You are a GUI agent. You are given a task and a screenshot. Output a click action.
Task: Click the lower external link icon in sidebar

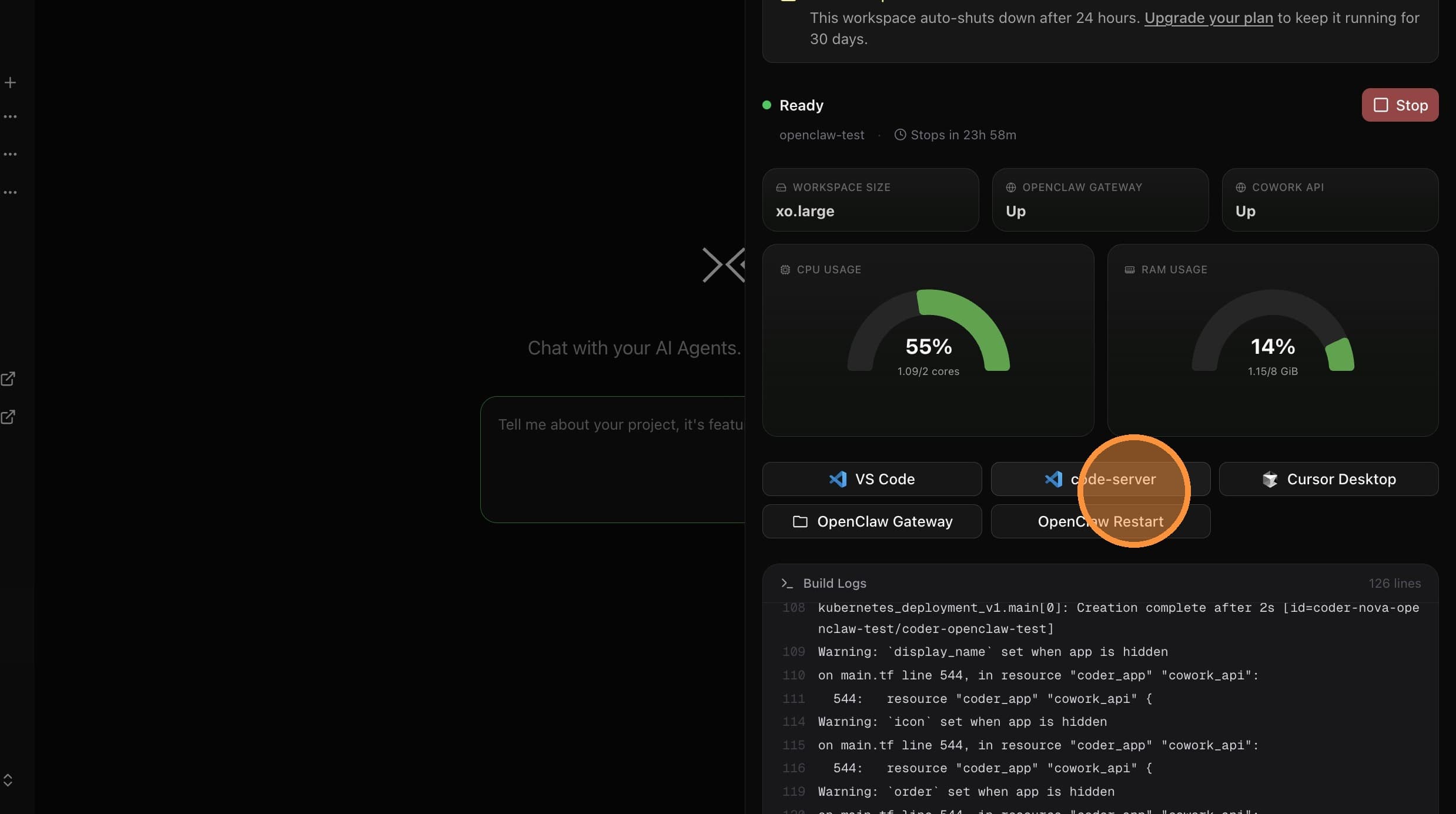click(8, 417)
